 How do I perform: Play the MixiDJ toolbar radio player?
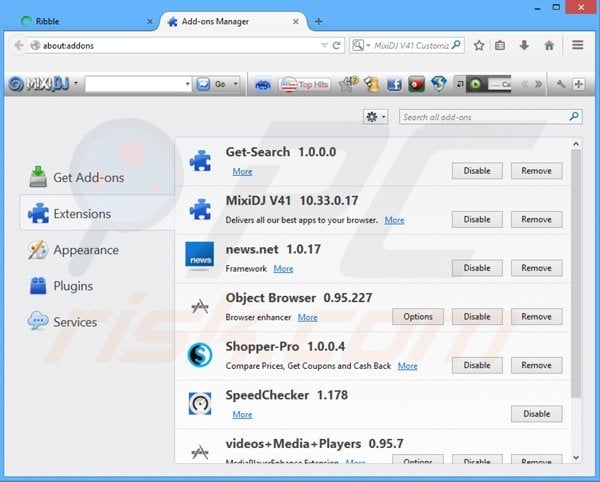coord(476,84)
